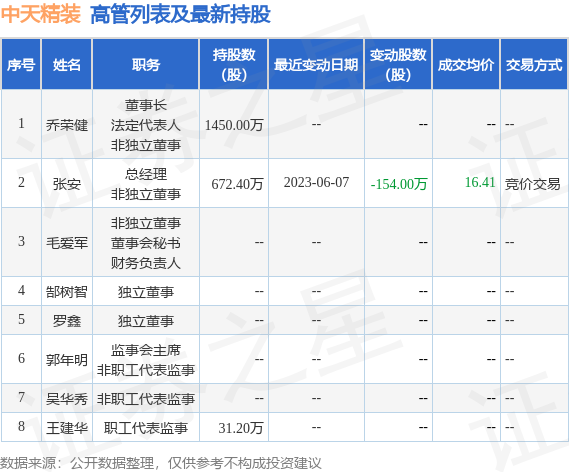The image size is (569, 472).
Task: Click 郭年明's position 监事会主席
Action: pyautogui.click(x=146, y=350)
